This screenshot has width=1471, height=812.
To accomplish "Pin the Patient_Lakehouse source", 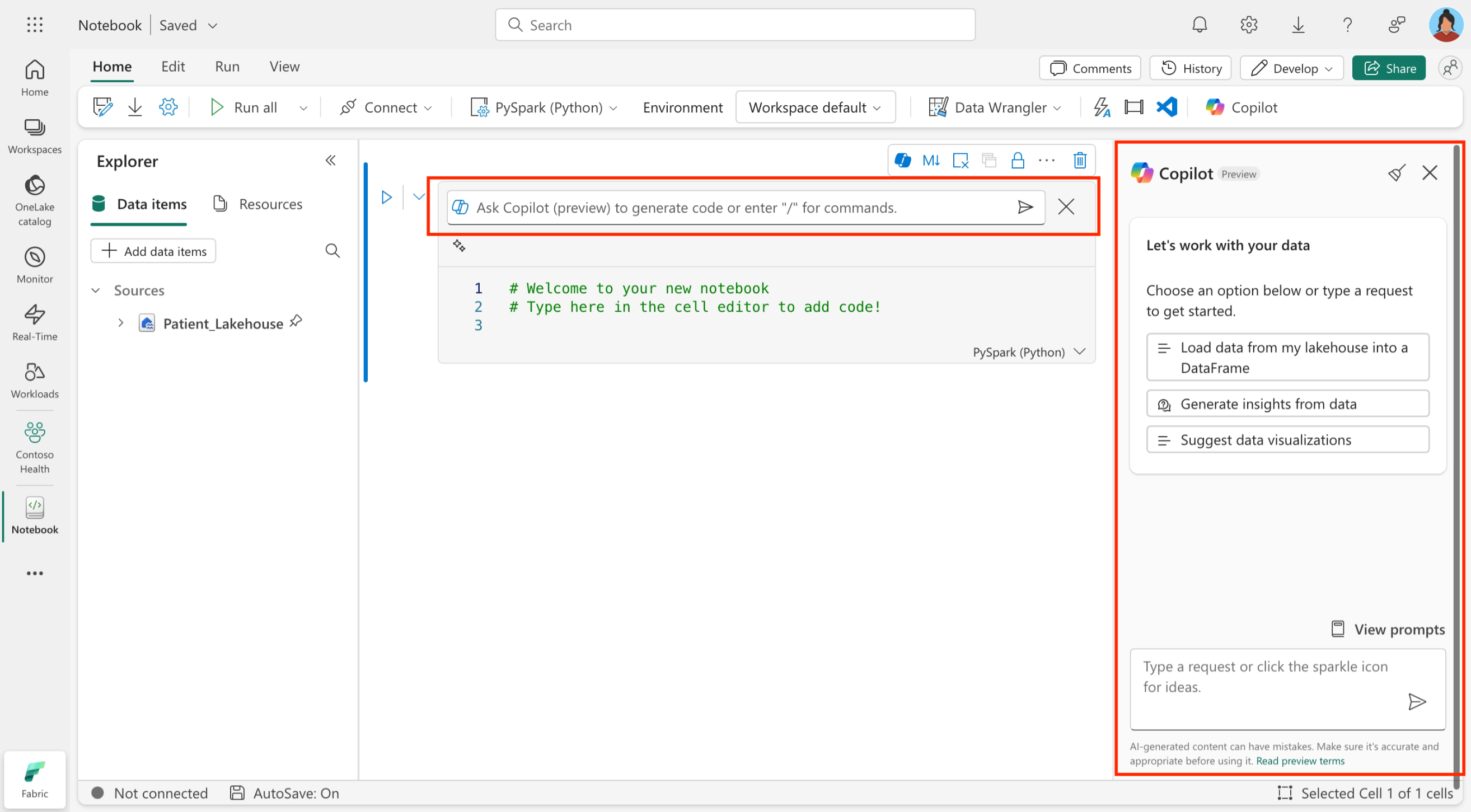I will (x=296, y=321).
